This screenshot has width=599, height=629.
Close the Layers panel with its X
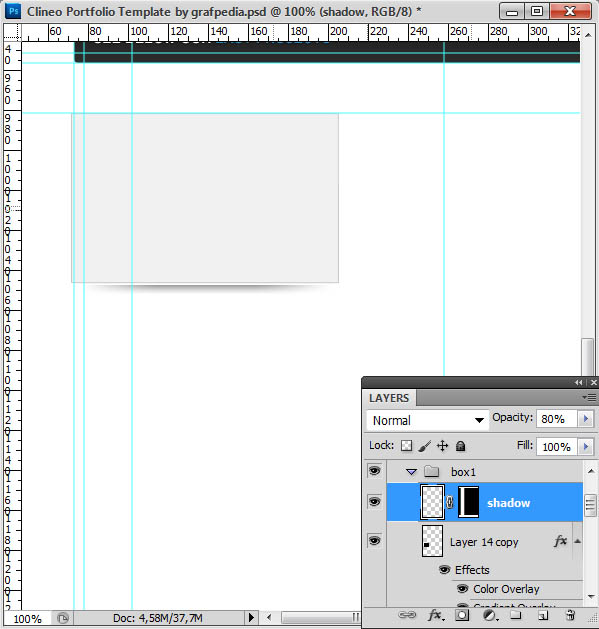pyautogui.click(x=594, y=383)
